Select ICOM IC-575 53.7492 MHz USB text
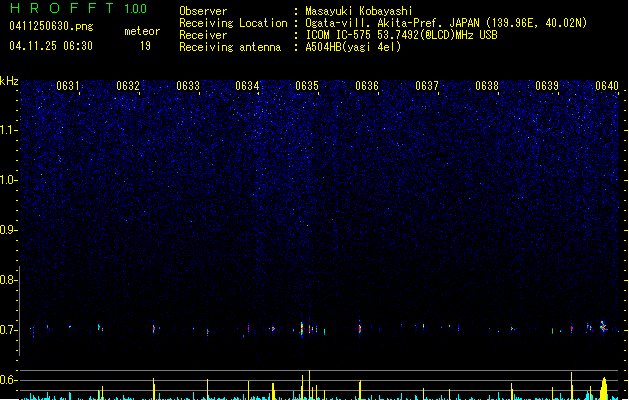The height and width of the screenshot is (400, 629). [402, 35]
